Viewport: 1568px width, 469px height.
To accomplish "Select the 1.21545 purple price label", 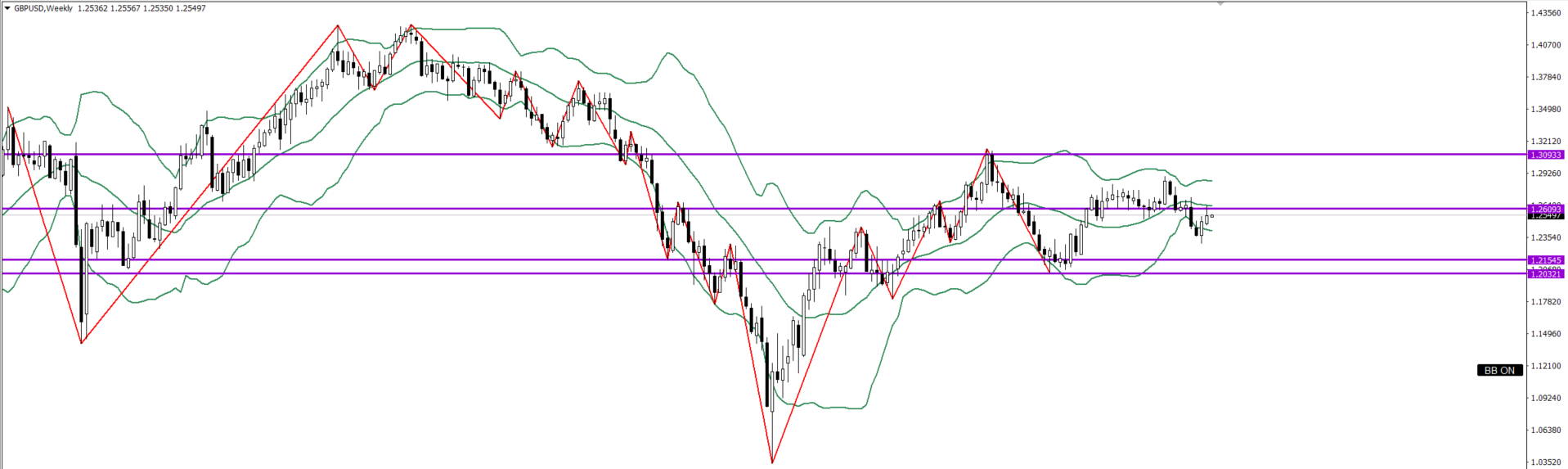I will click(x=1545, y=260).
